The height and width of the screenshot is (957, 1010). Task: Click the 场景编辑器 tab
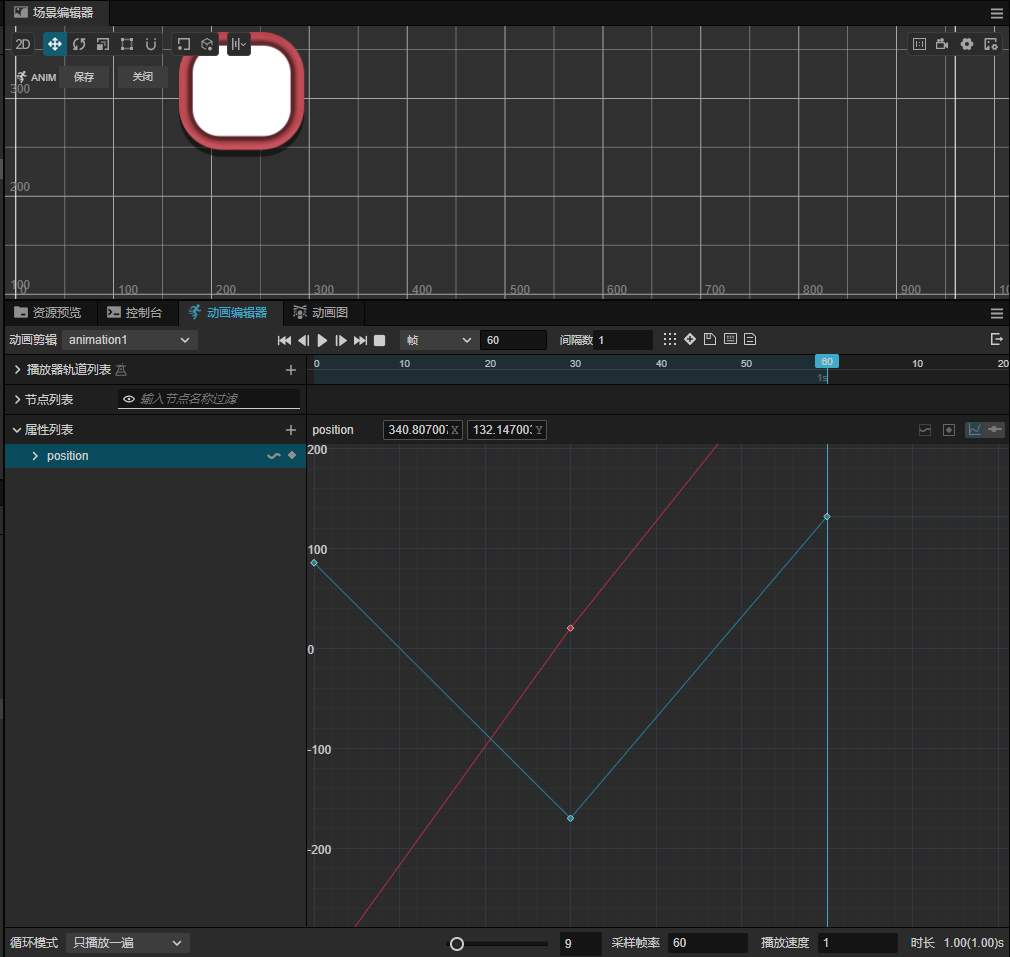point(54,12)
